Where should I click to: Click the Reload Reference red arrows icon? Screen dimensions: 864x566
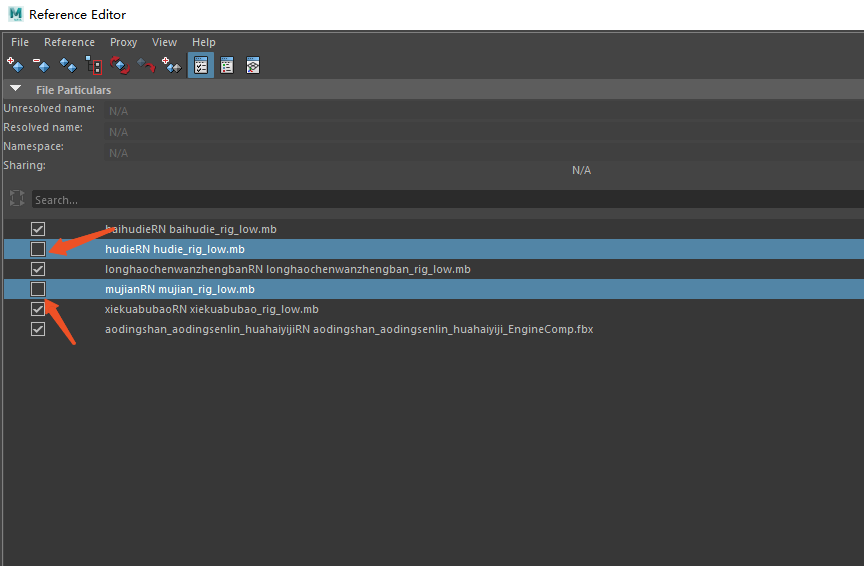(x=120, y=65)
